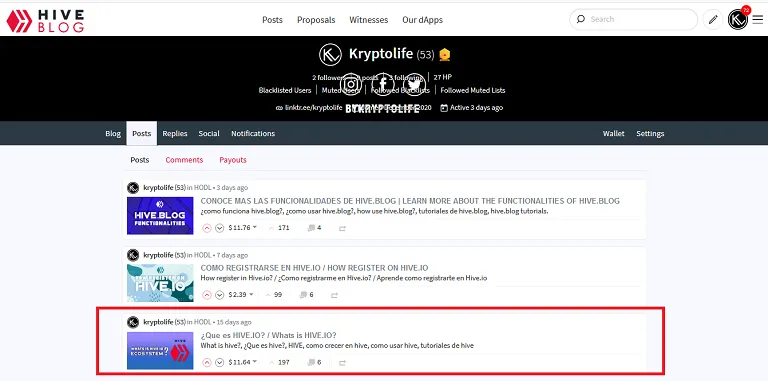Open comments of the Como registrarse en Hive.io post
This screenshot has height=381, width=768.
pyautogui.click(x=306, y=295)
